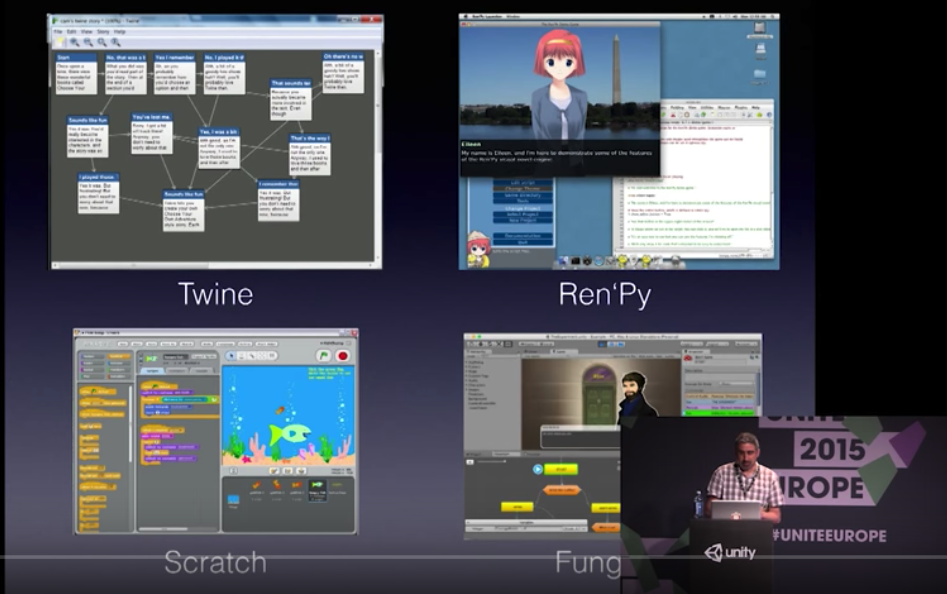Open the View menu in Twine
The width and height of the screenshot is (947, 594).
coord(87,31)
